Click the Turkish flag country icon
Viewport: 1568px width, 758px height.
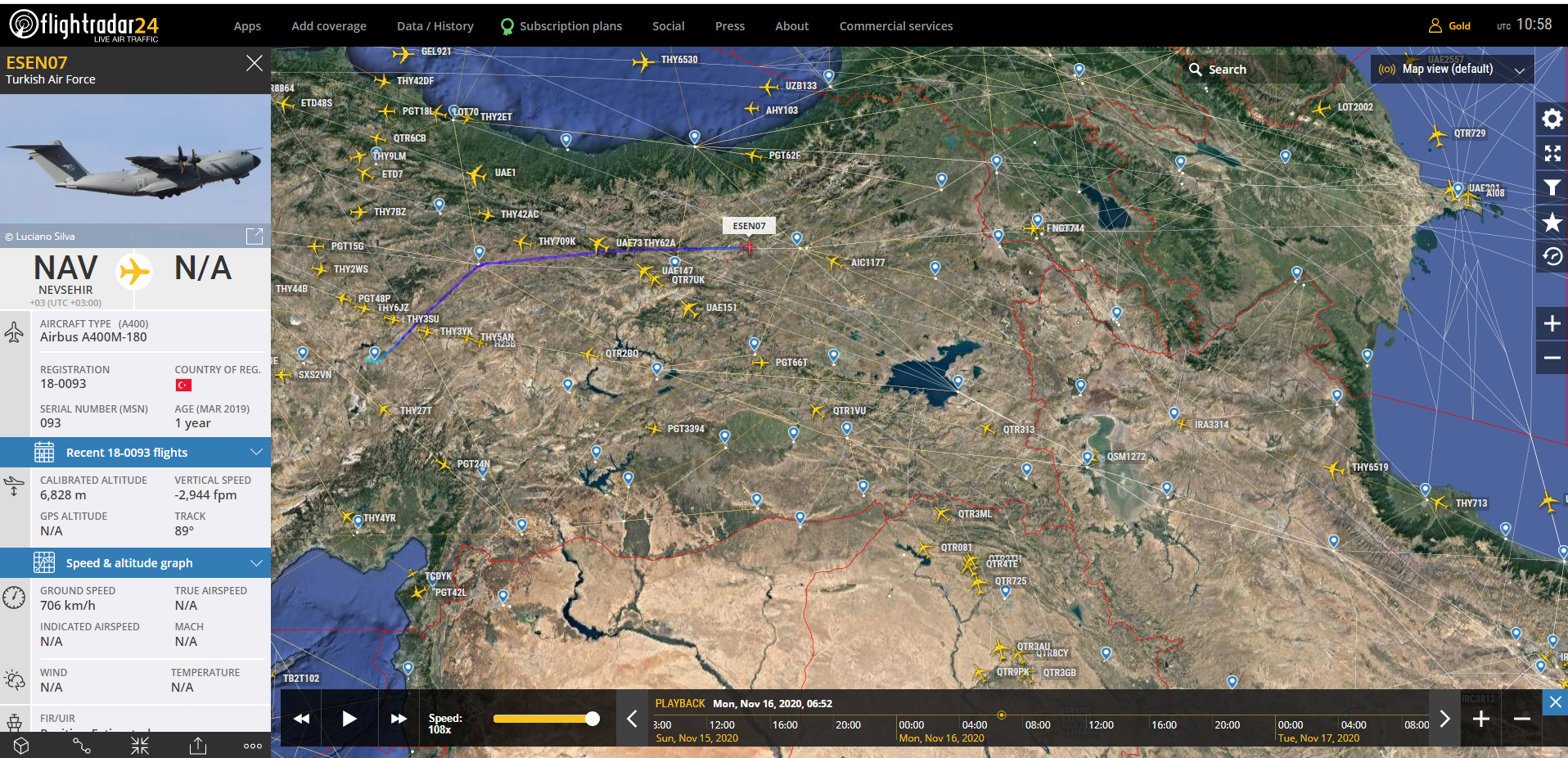[183, 385]
